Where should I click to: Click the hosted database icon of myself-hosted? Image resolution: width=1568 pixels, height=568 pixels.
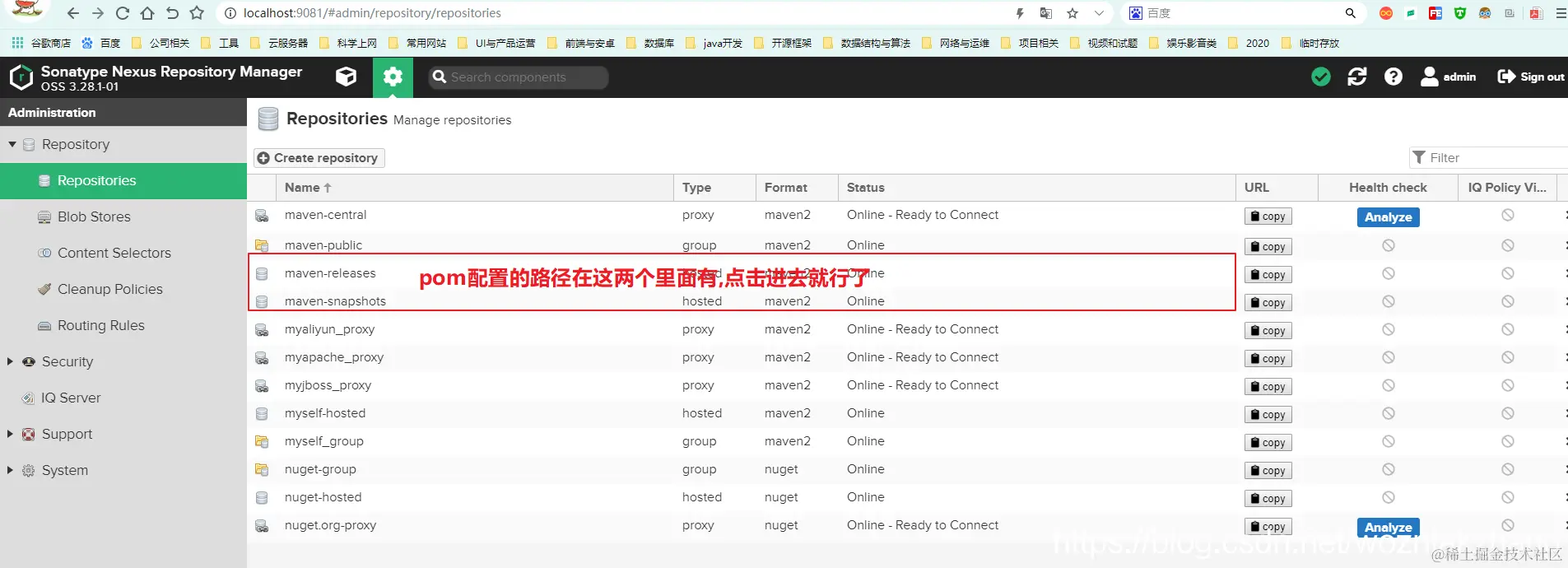(262, 414)
